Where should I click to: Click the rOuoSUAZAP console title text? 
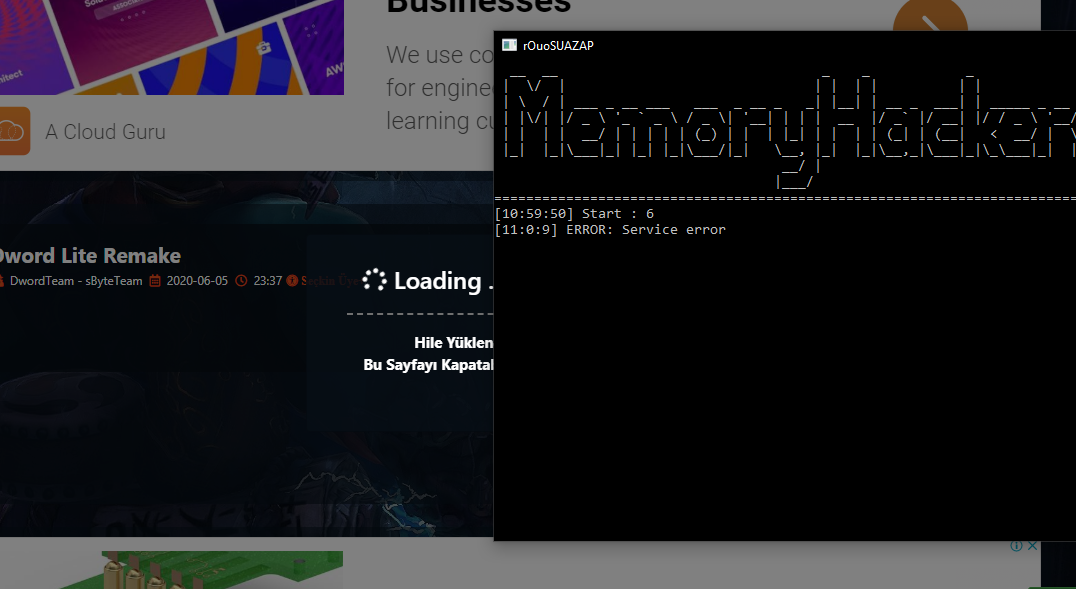558,46
